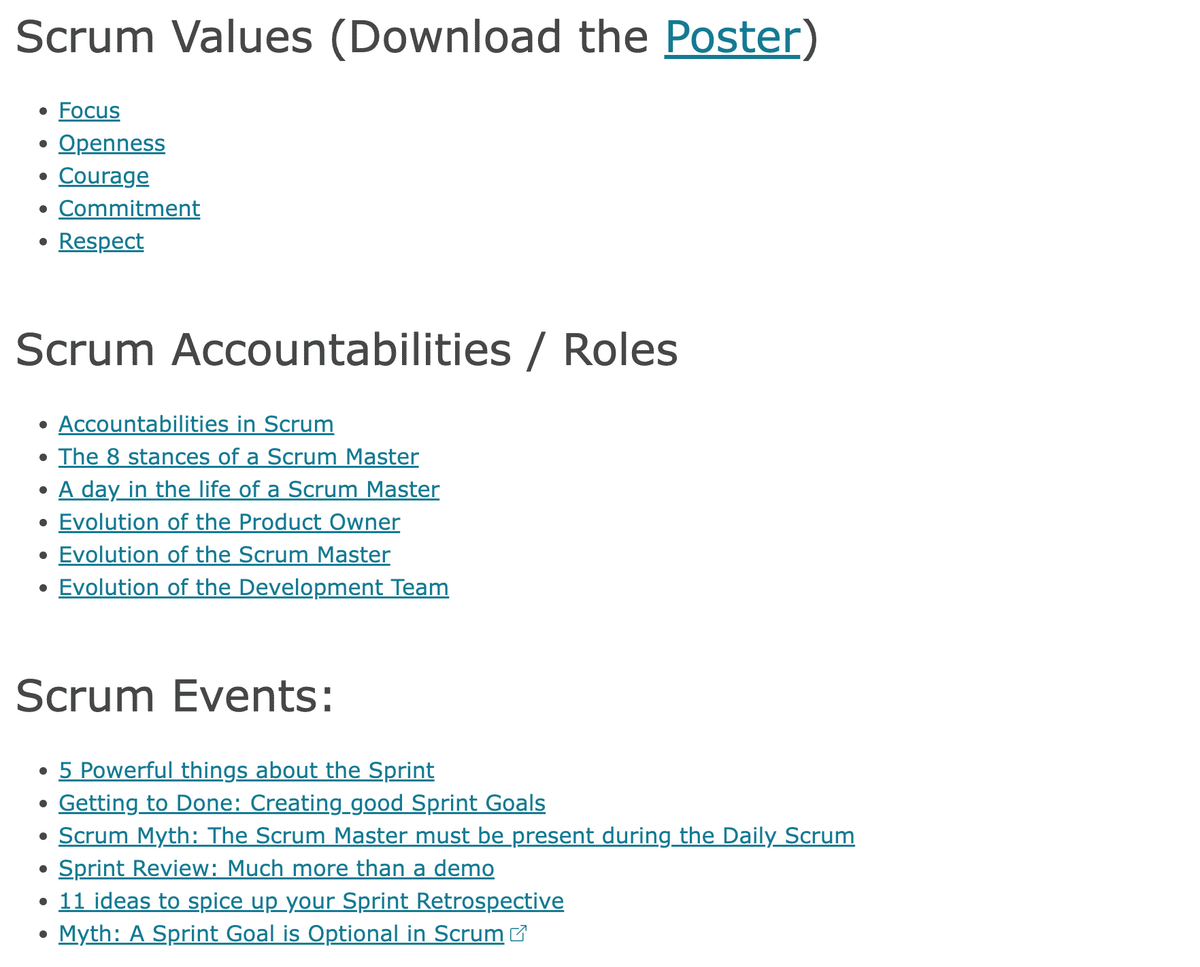Open the Openness link
Screen dimensions: 1200x967
[x=112, y=143]
